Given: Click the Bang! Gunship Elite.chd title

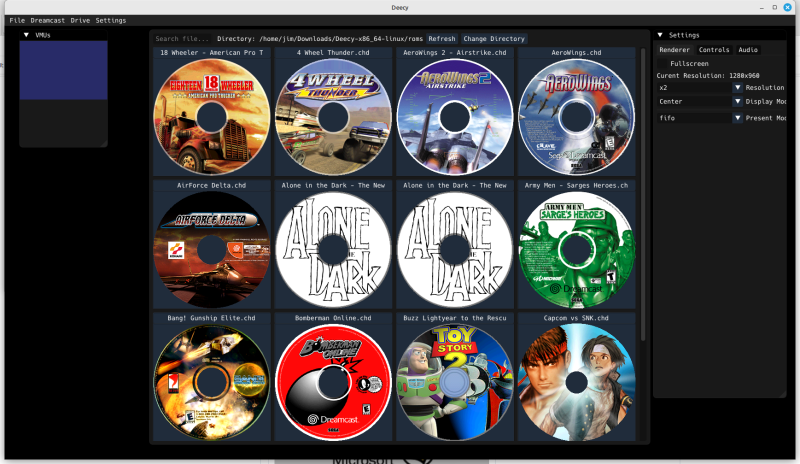Looking at the screenshot, I should click(212, 318).
